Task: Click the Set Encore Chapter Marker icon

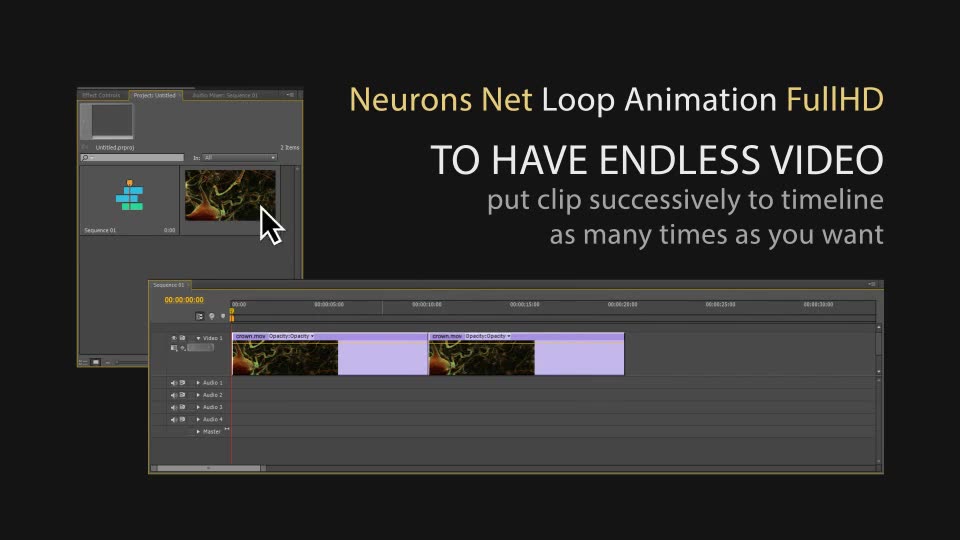Action: (x=211, y=316)
